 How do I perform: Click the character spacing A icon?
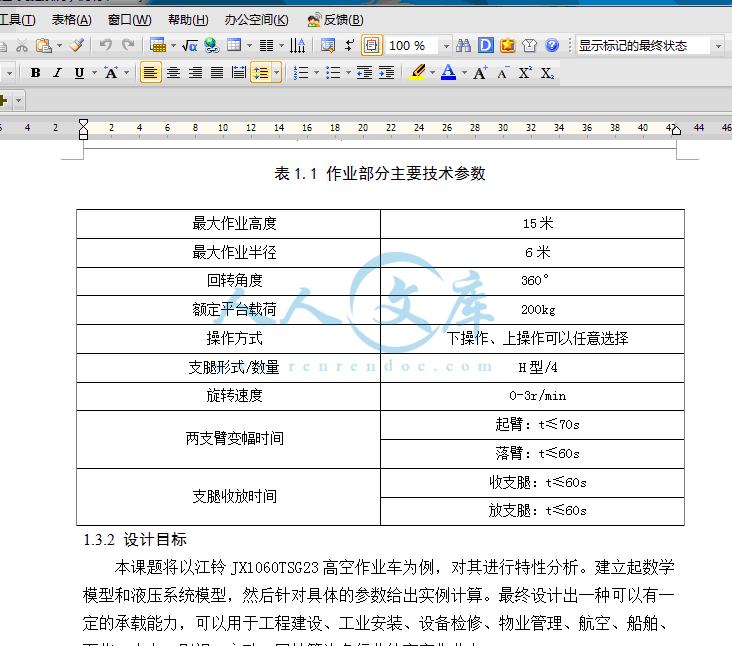pyautogui.click(x=111, y=73)
